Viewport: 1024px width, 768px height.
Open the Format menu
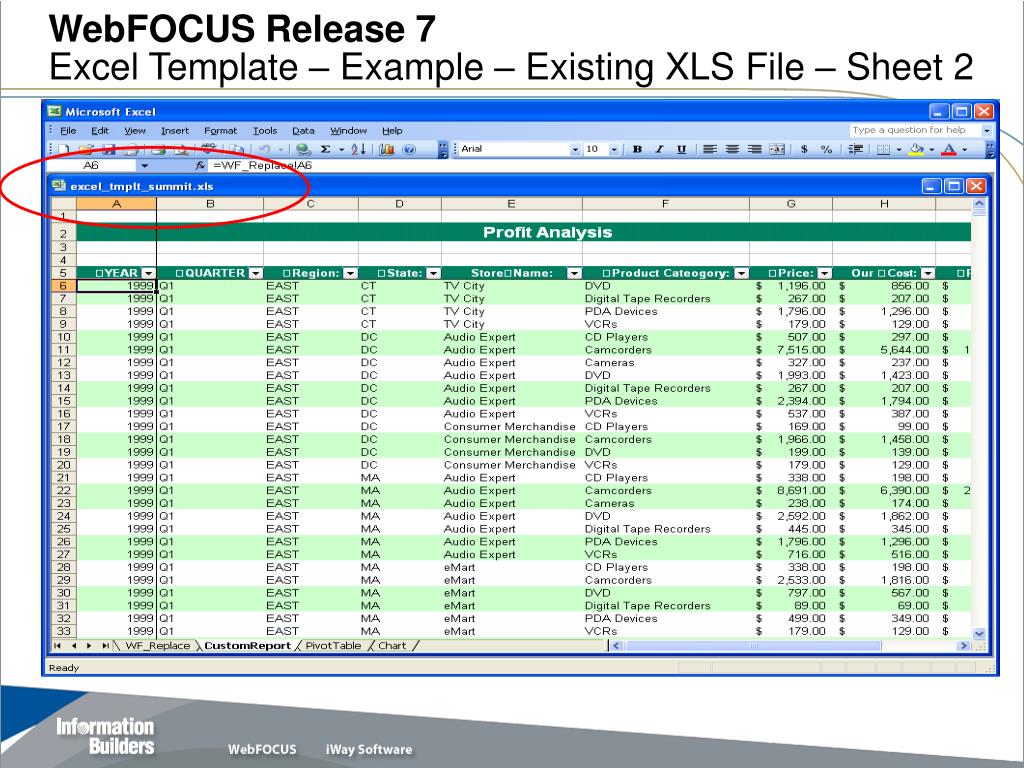point(221,131)
